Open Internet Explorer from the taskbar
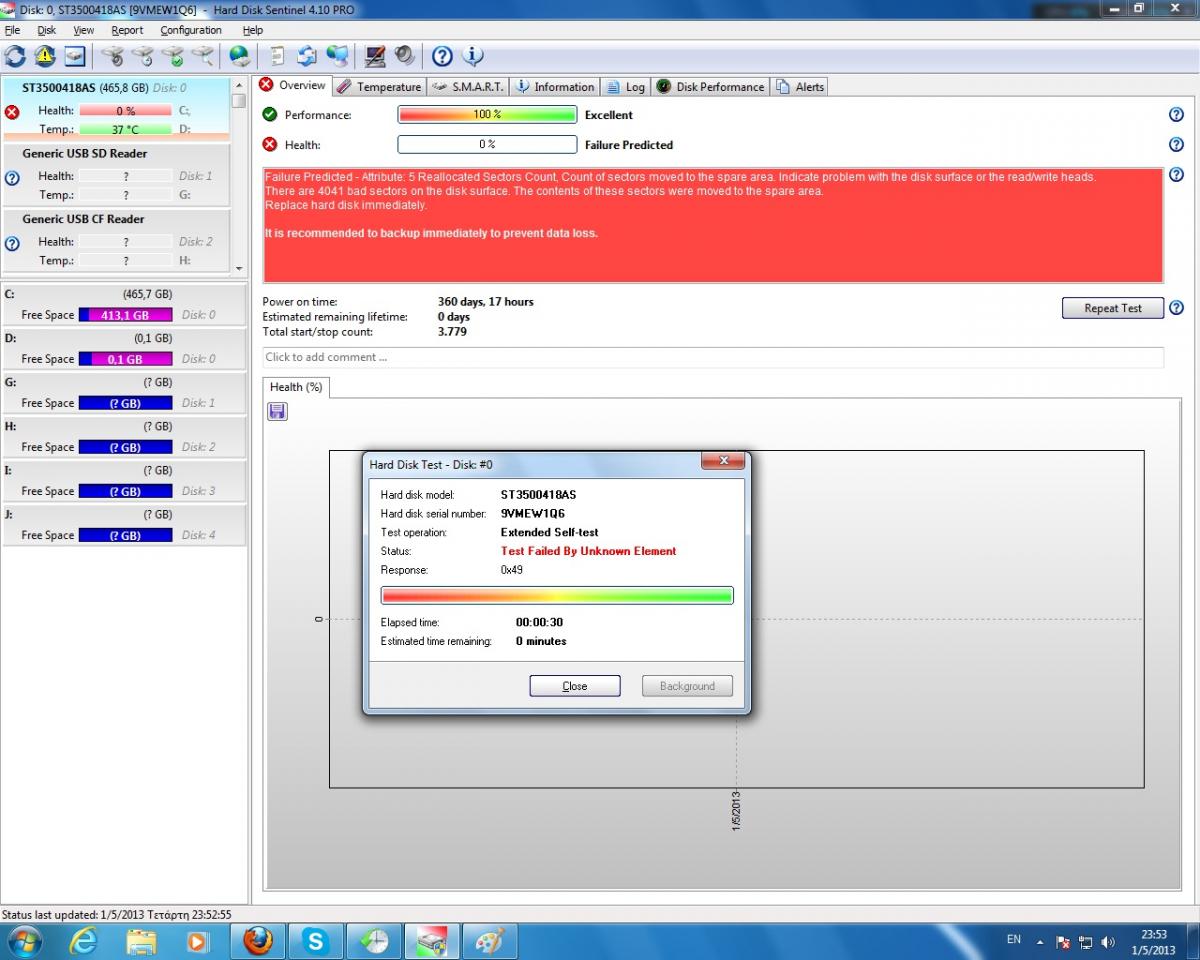 [x=84, y=941]
